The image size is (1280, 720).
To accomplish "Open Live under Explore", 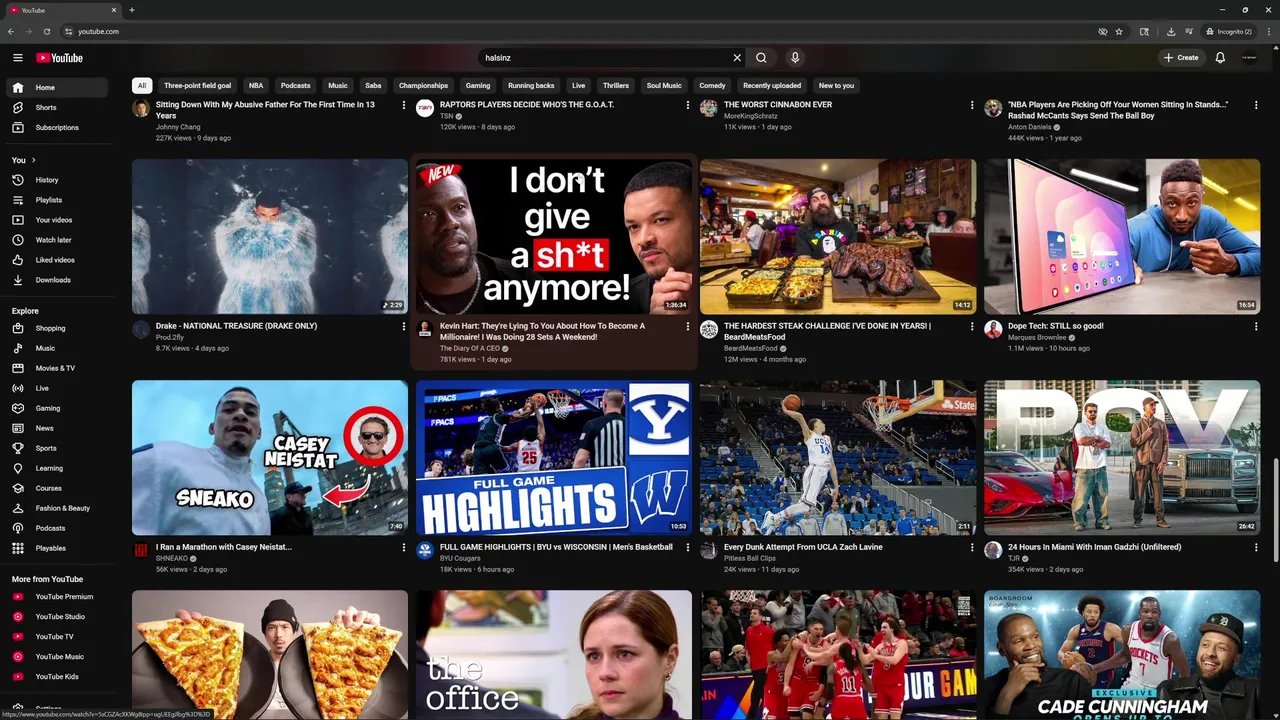I will click(x=56, y=388).
